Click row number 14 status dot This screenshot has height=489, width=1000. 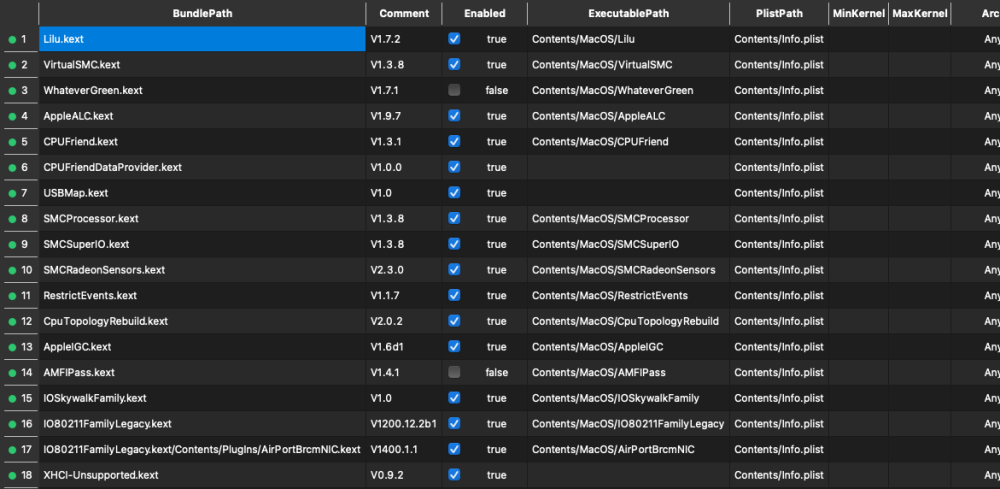11,372
